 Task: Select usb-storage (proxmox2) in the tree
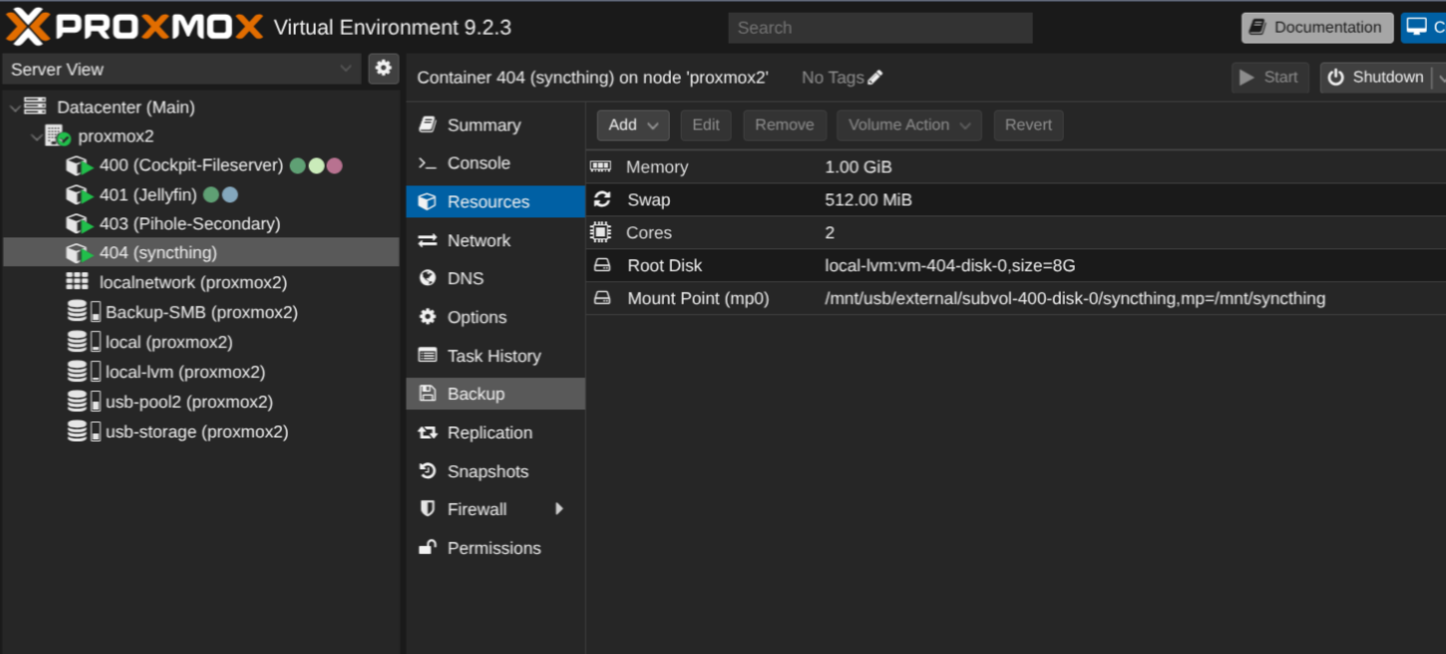pyautogui.click(x=197, y=432)
